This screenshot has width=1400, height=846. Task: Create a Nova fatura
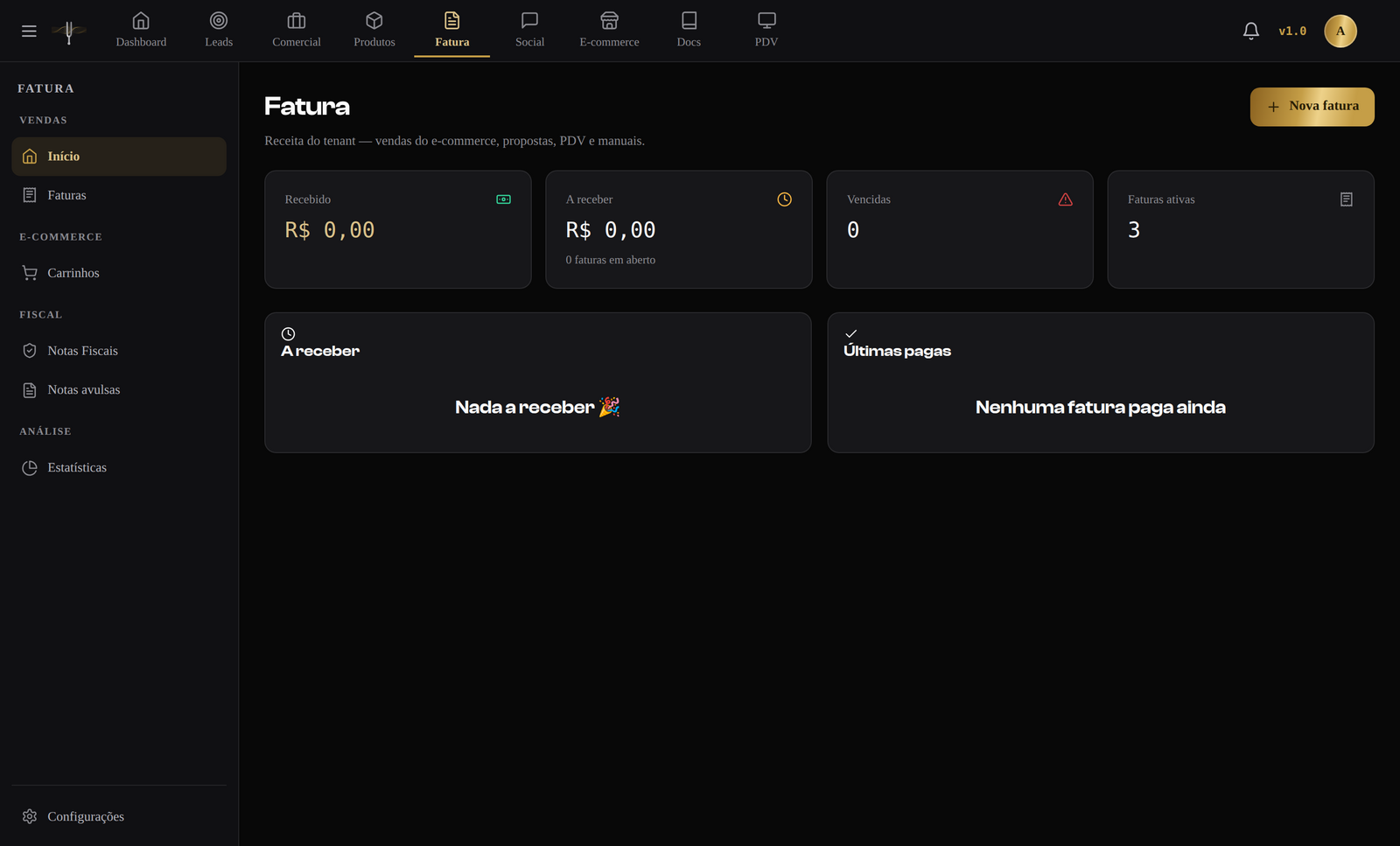coord(1312,107)
